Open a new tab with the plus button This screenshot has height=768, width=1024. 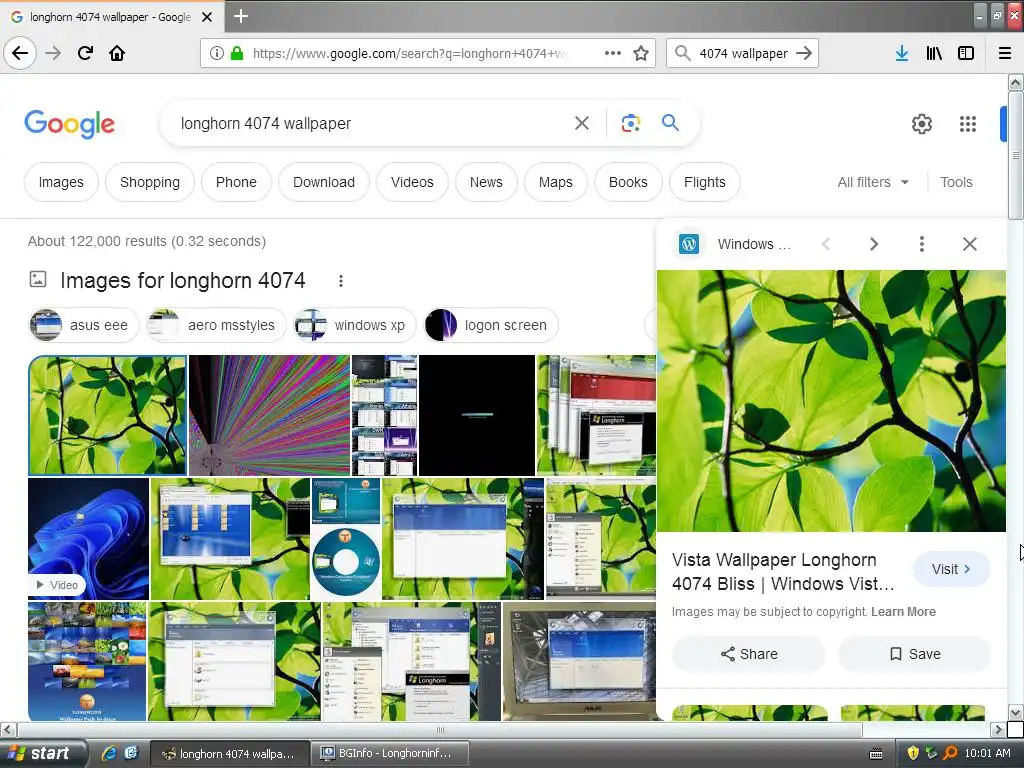241,16
